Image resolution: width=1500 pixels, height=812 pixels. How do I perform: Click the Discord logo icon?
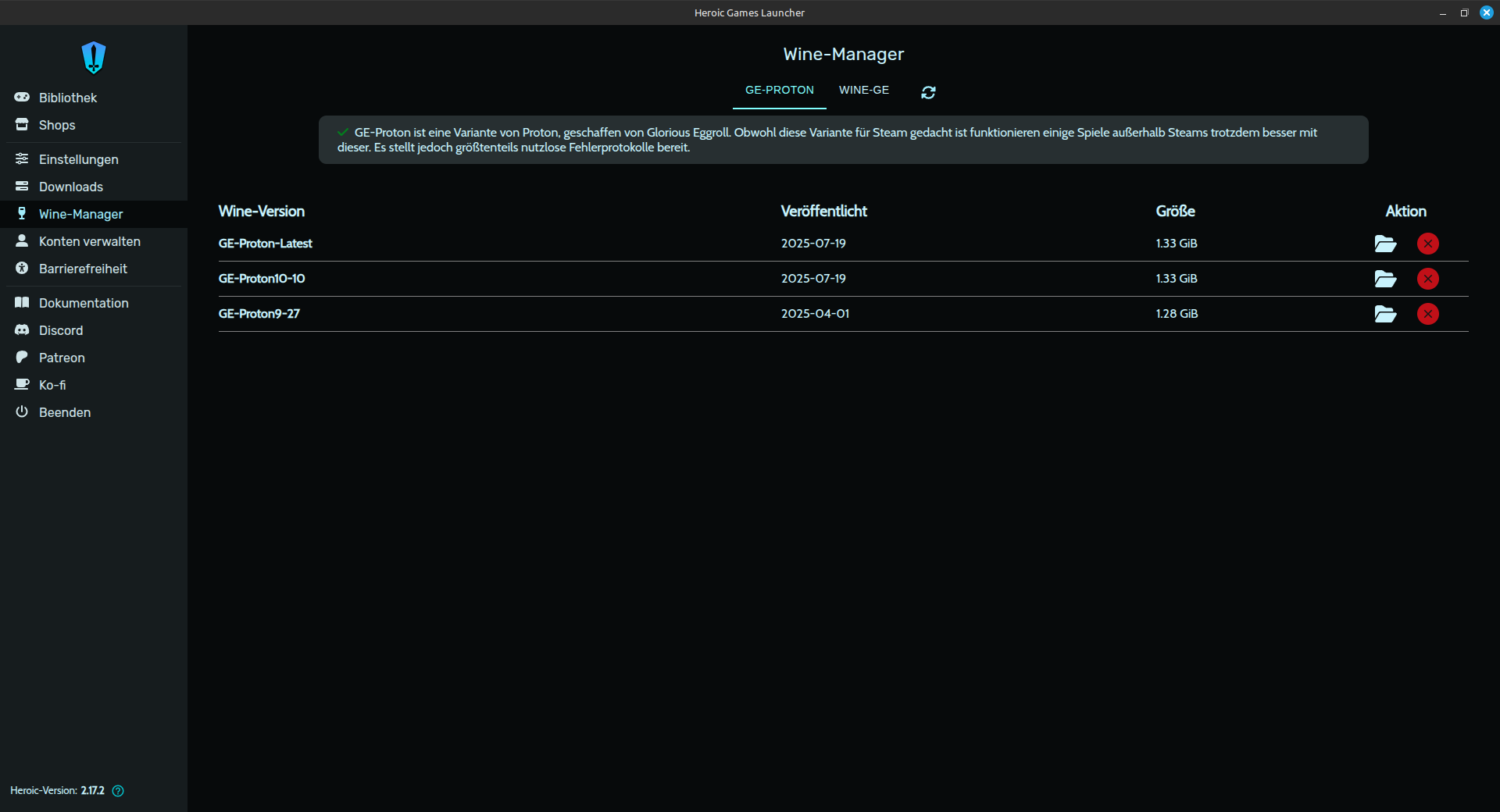coord(22,329)
